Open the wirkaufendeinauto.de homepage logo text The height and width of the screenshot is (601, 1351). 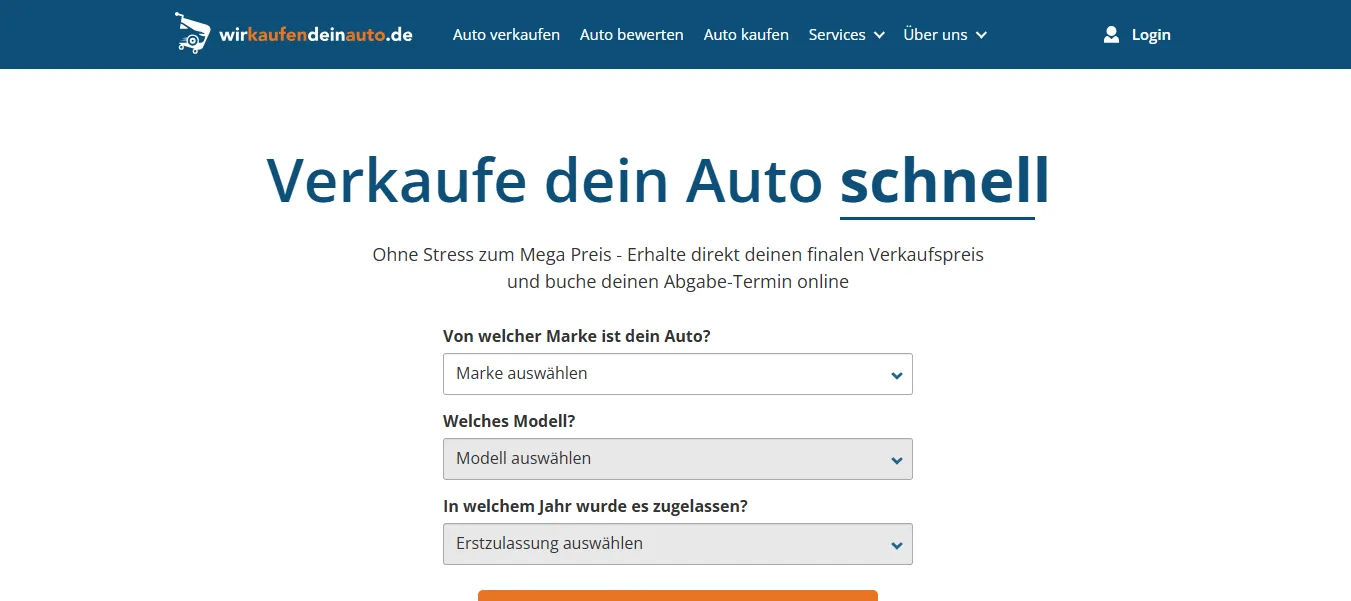(x=316, y=35)
